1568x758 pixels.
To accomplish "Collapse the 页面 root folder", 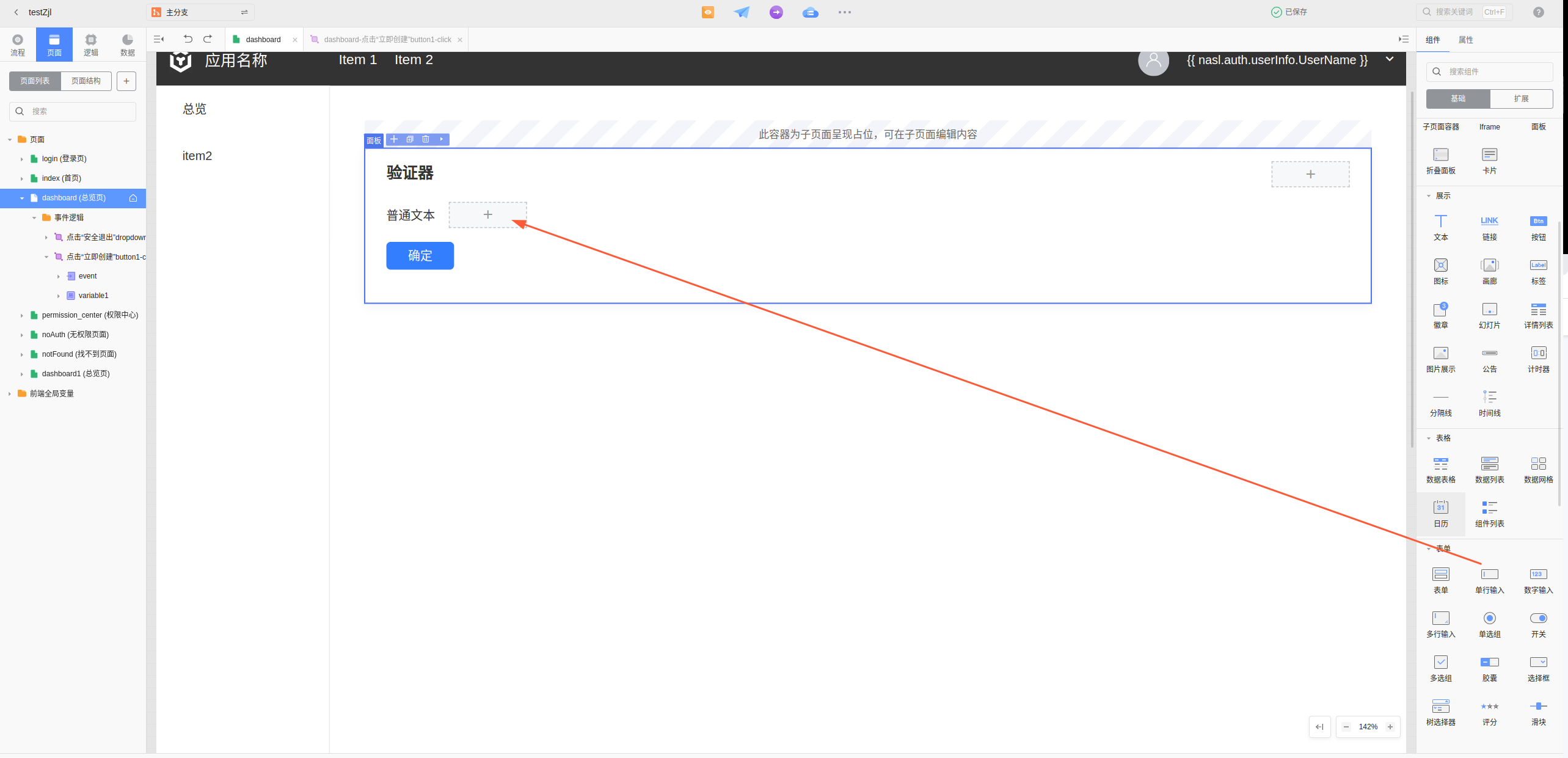I will click(10, 139).
